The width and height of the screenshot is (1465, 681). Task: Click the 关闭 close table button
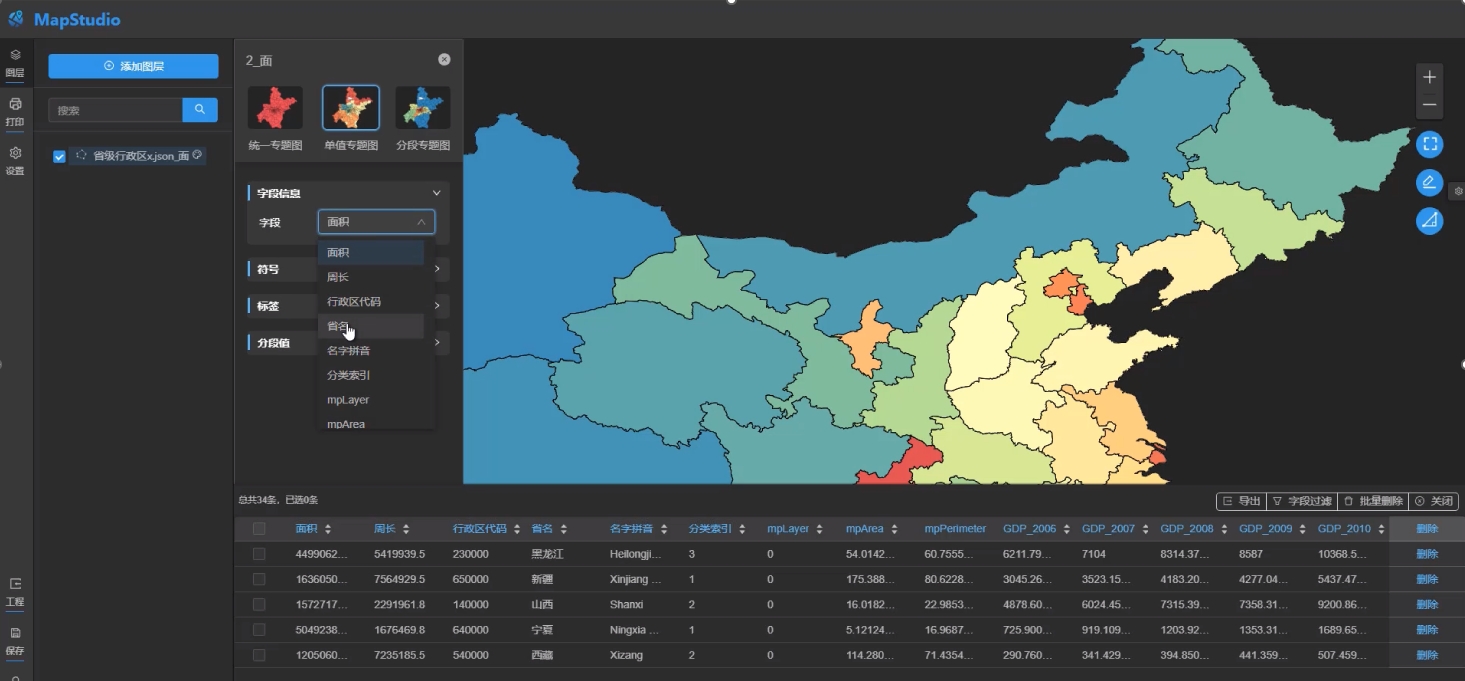tap(1433, 501)
